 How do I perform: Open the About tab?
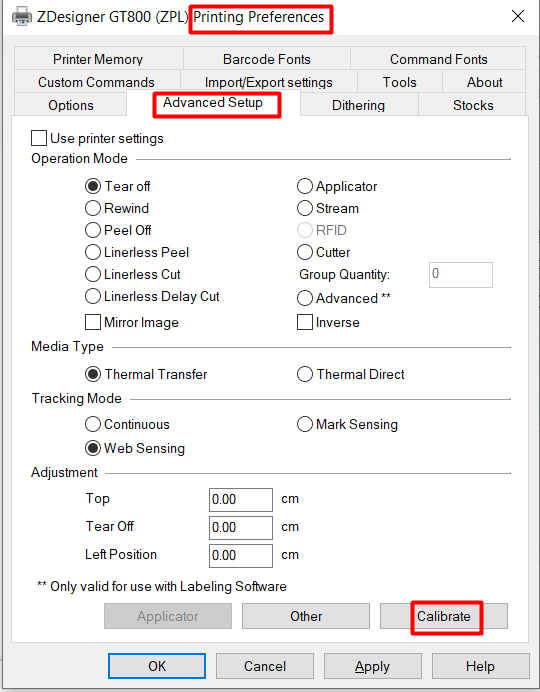coord(484,82)
